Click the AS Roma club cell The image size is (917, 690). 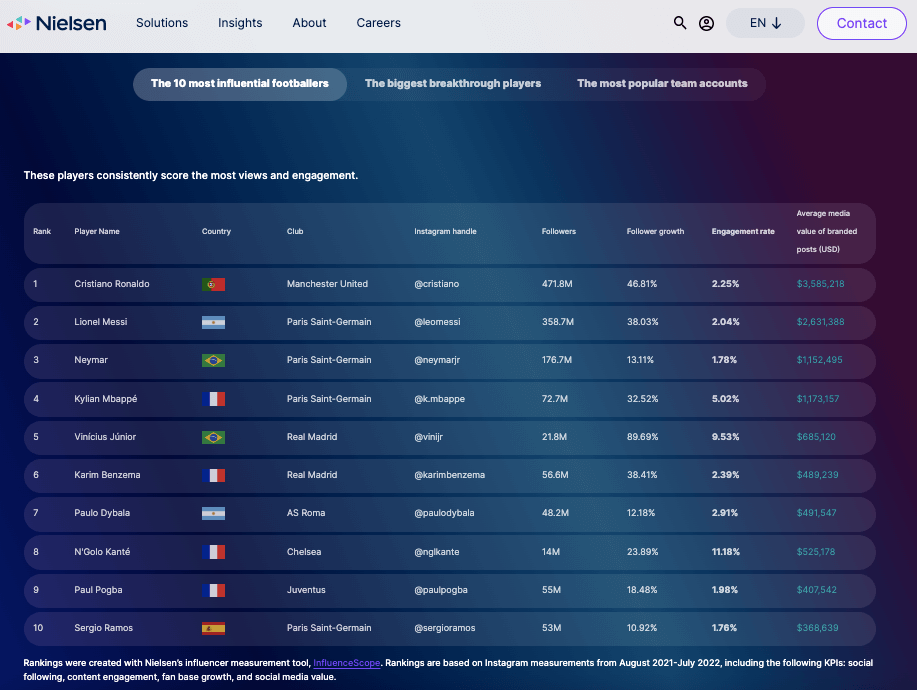click(x=306, y=513)
